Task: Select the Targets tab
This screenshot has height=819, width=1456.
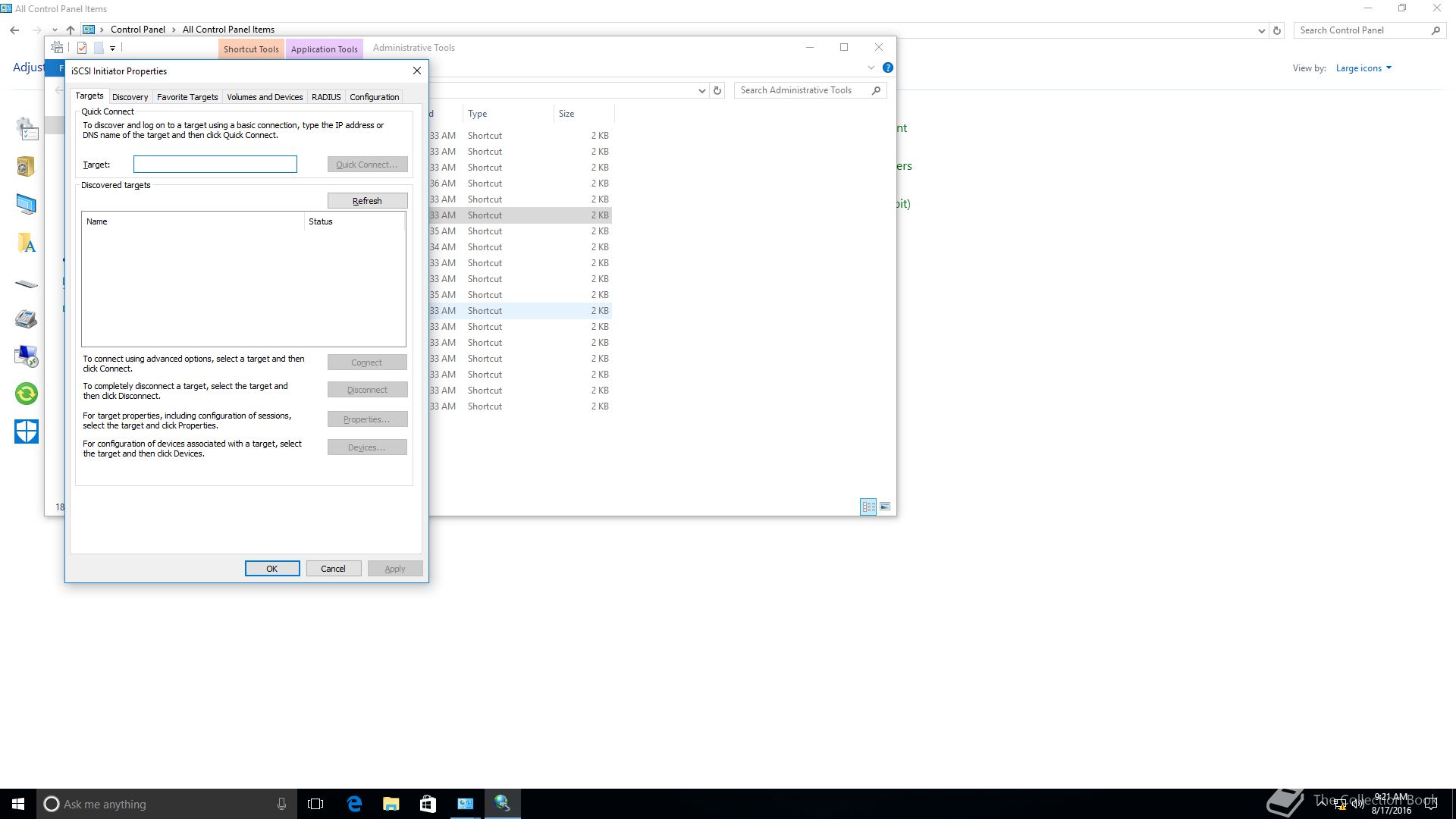Action: click(x=89, y=96)
